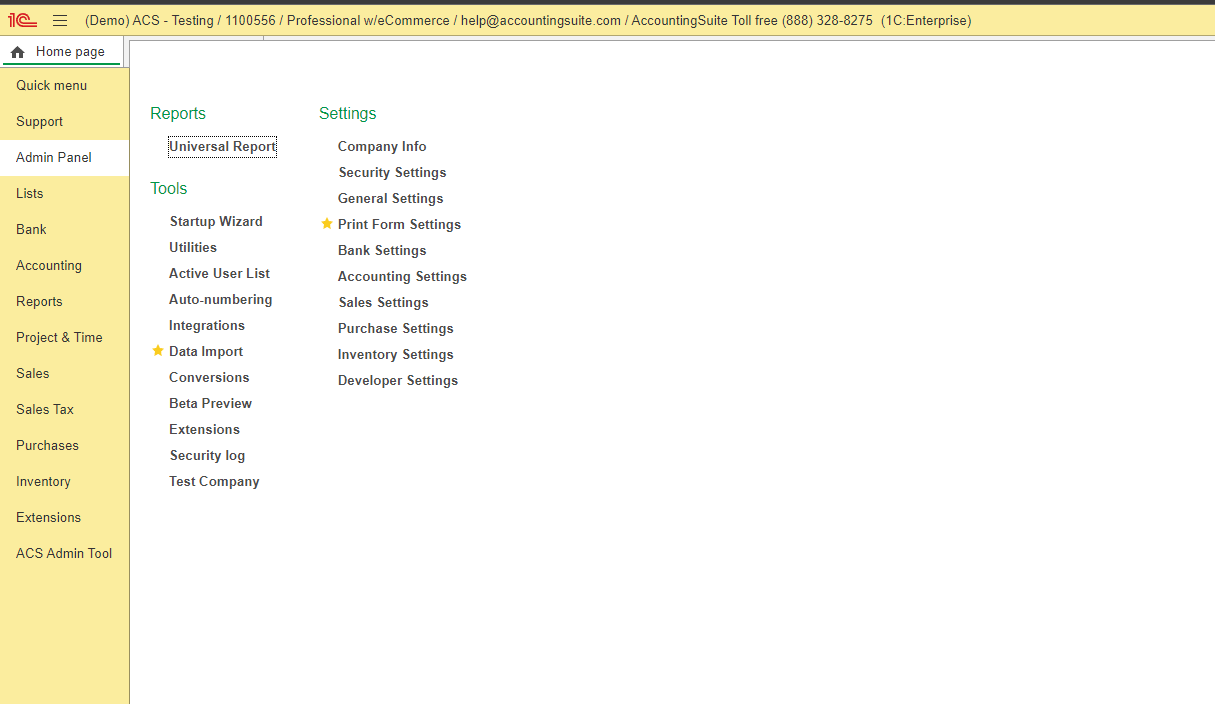
Task: Open the hamburger main menu
Action: [x=60, y=20]
